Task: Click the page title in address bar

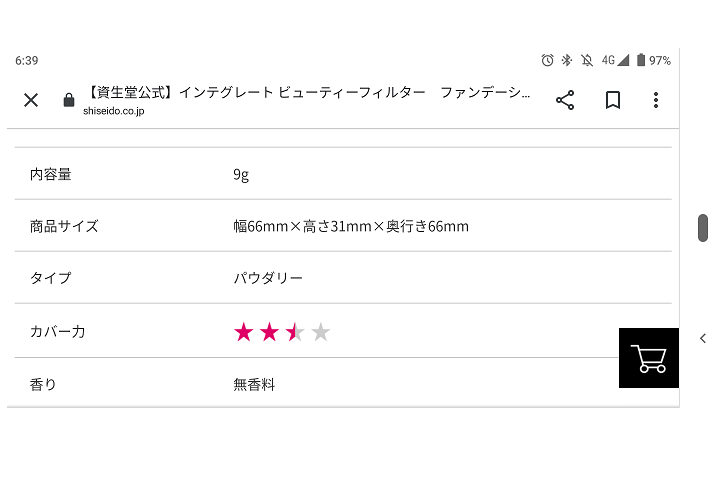Action: (x=308, y=92)
